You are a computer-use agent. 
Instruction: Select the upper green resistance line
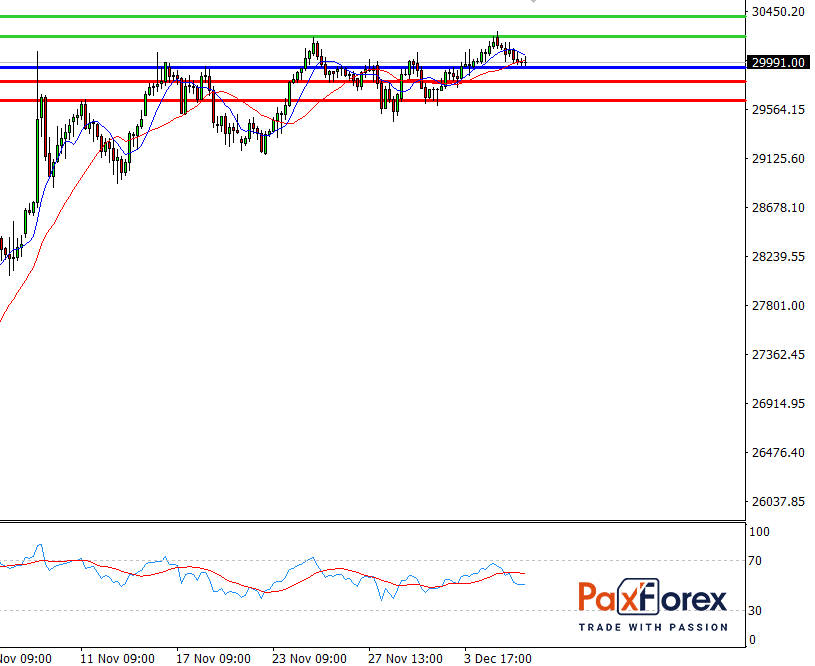tap(373, 17)
